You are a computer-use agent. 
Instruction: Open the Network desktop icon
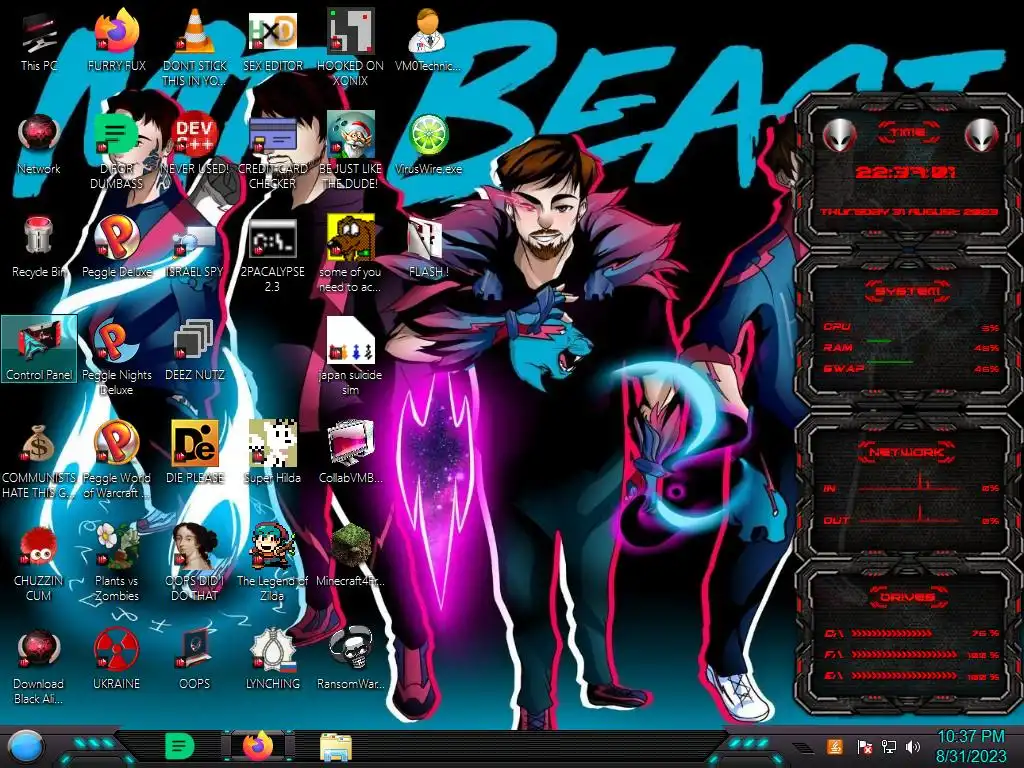(x=39, y=144)
